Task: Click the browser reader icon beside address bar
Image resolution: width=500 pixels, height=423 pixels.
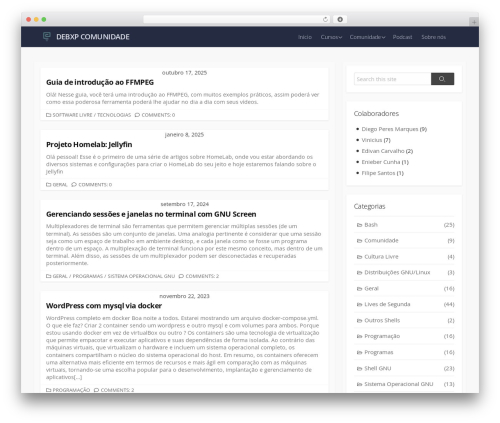Action: 340,20
